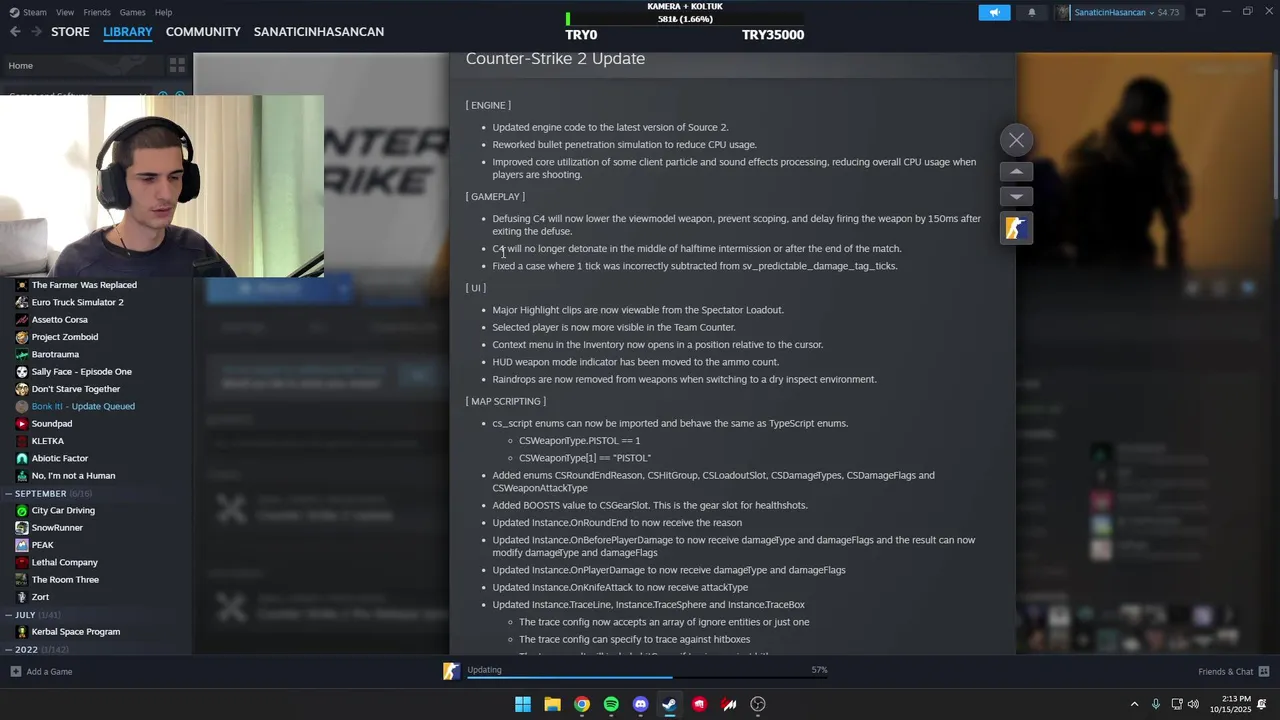Open the View menu
This screenshot has width=1280, height=720.
click(x=65, y=12)
